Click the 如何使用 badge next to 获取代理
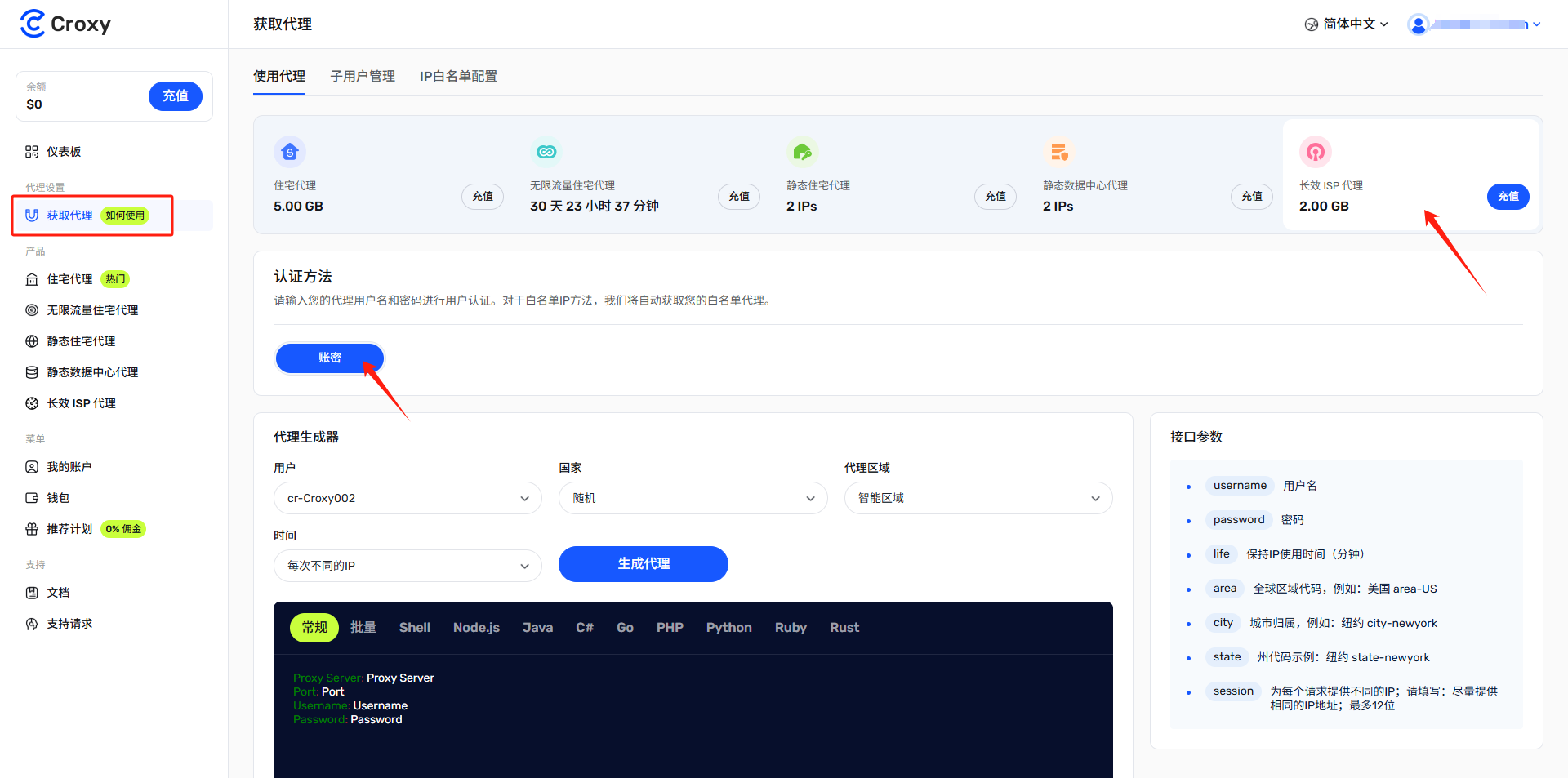 coord(125,216)
